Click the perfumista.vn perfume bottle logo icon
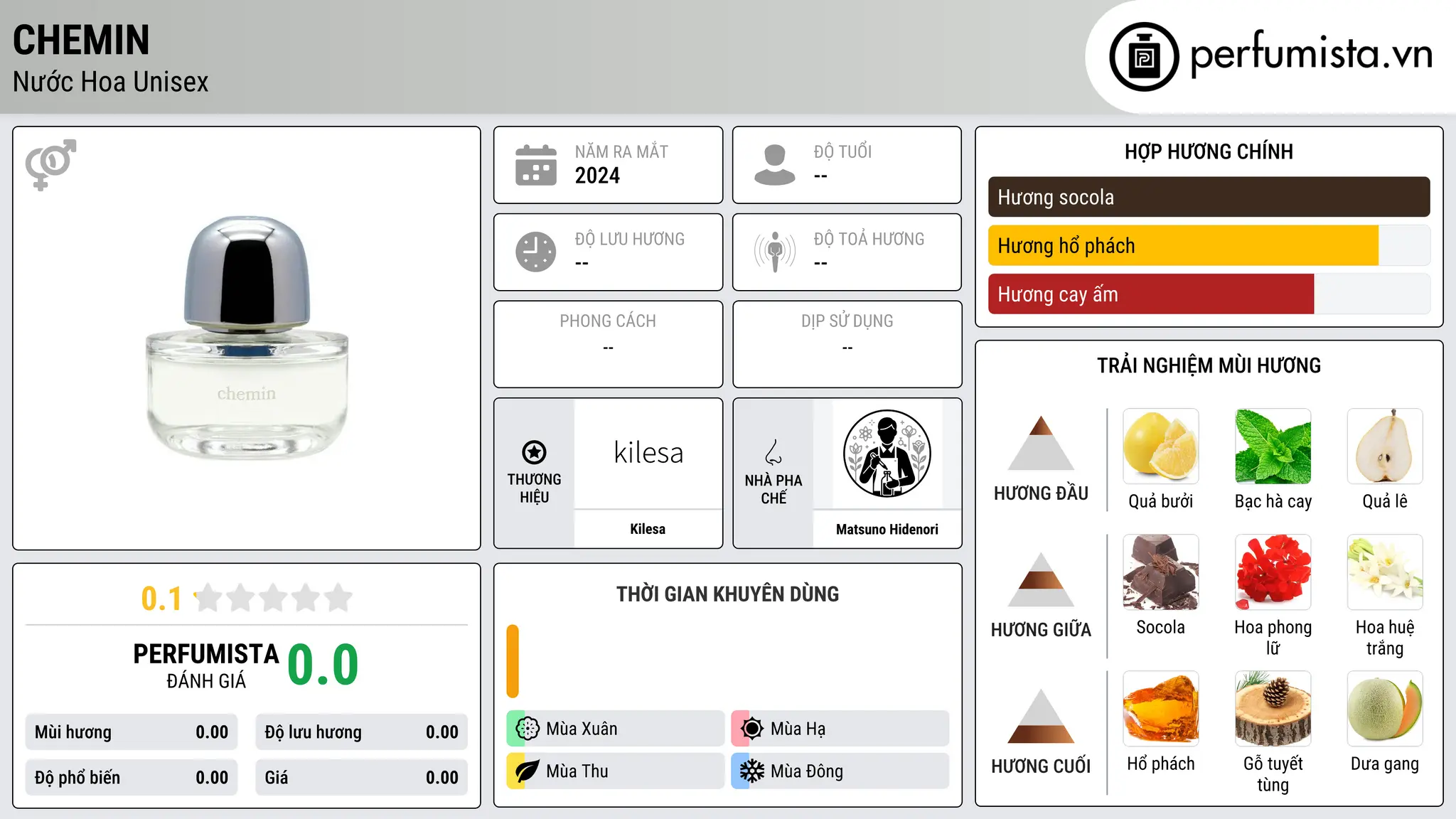The width and height of the screenshot is (1456, 819). (x=1144, y=57)
